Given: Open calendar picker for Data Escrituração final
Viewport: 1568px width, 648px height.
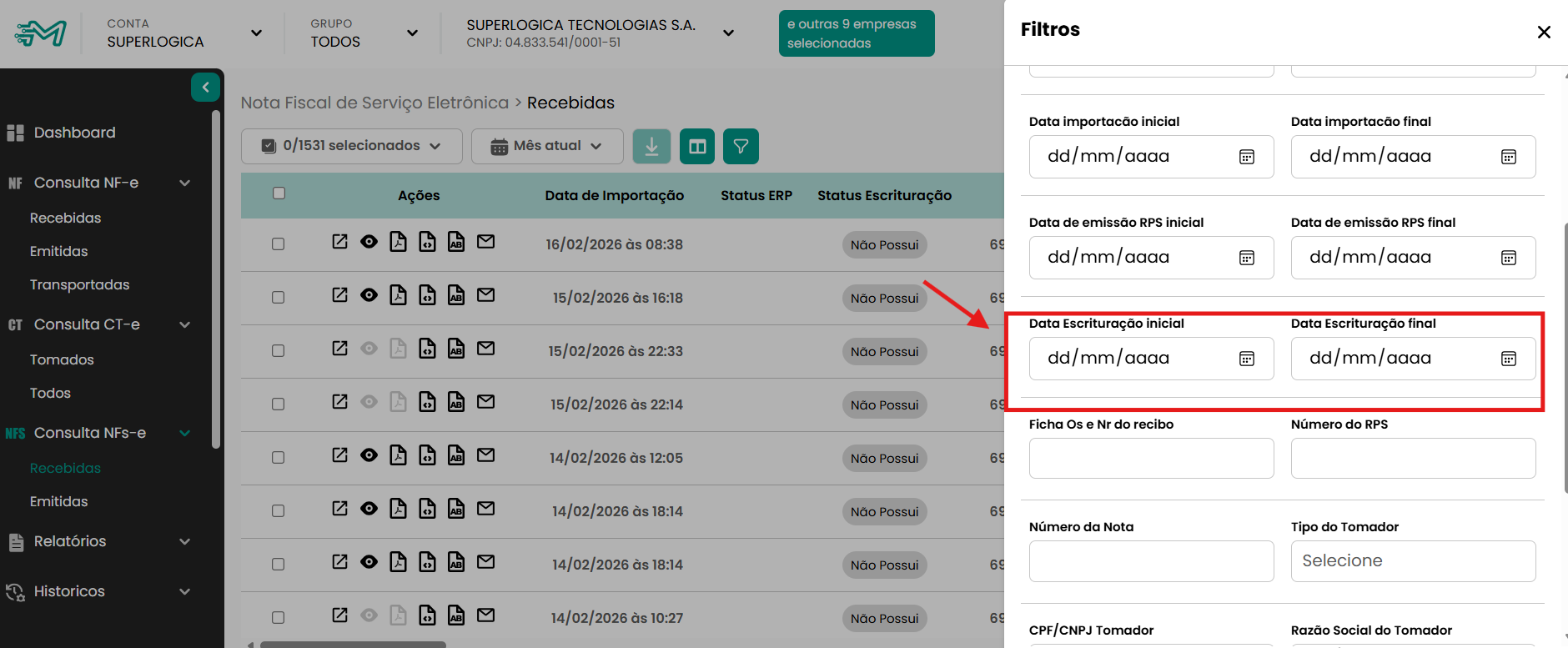Looking at the screenshot, I should pyautogui.click(x=1508, y=359).
